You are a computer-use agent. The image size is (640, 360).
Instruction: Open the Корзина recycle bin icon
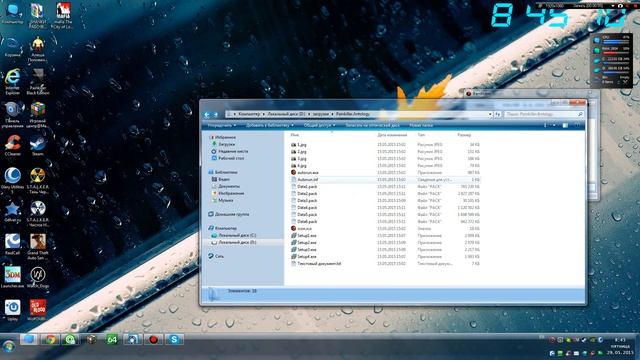pyautogui.click(x=12, y=47)
